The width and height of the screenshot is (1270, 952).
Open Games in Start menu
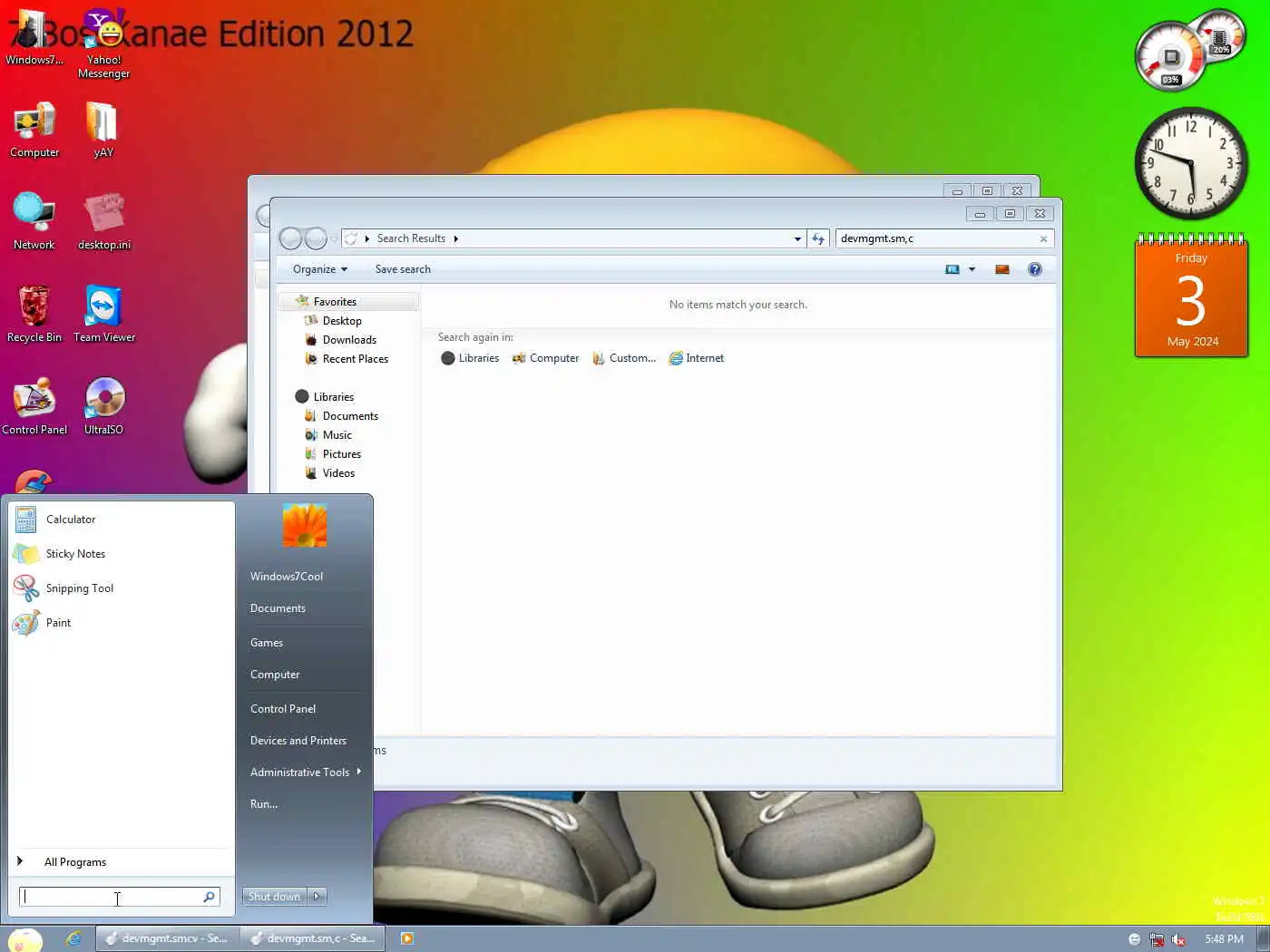(304, 643)
